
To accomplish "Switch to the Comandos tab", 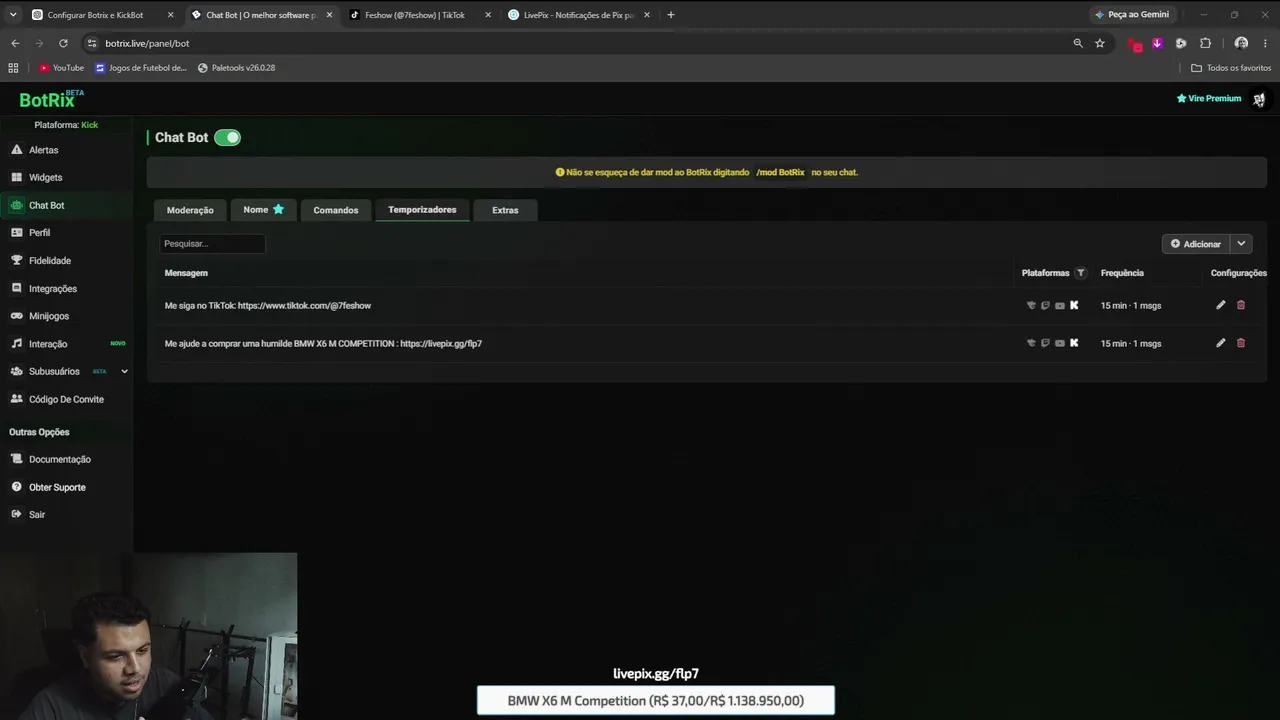I will [336, 210].
